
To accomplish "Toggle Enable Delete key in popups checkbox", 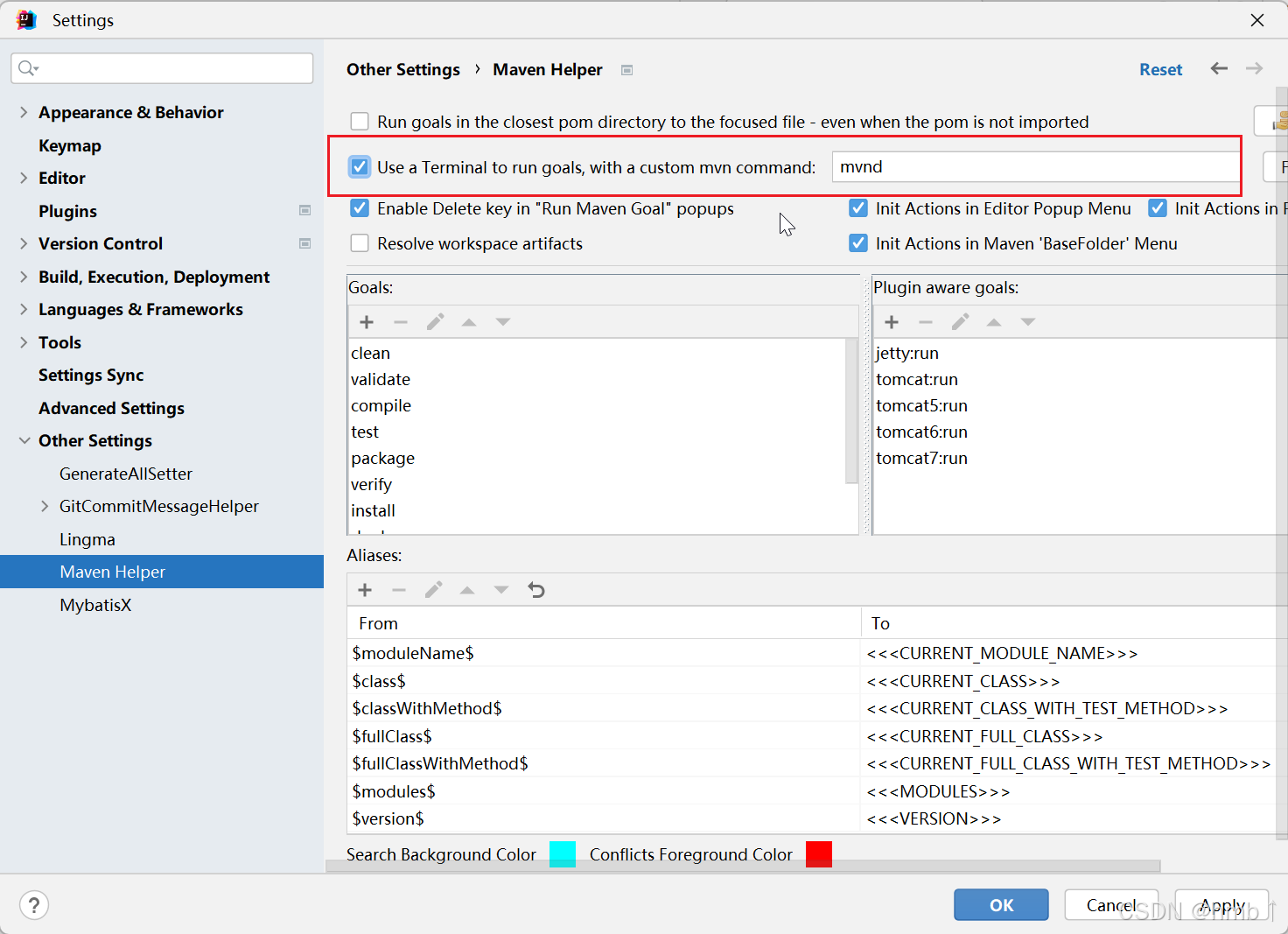I will (x=360, y=208).
